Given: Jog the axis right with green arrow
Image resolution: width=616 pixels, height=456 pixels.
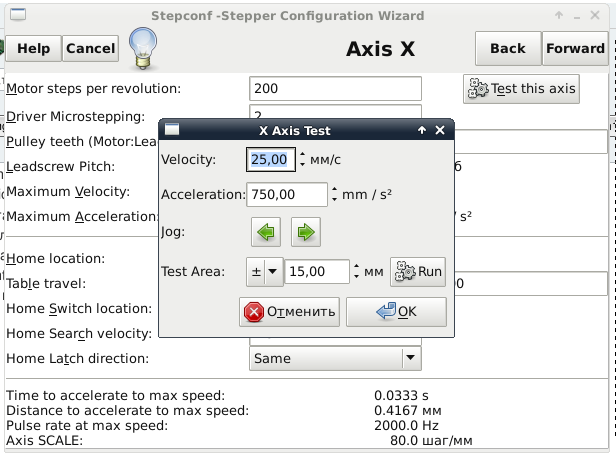Looking at the screenshot, I should click(306, 233).
